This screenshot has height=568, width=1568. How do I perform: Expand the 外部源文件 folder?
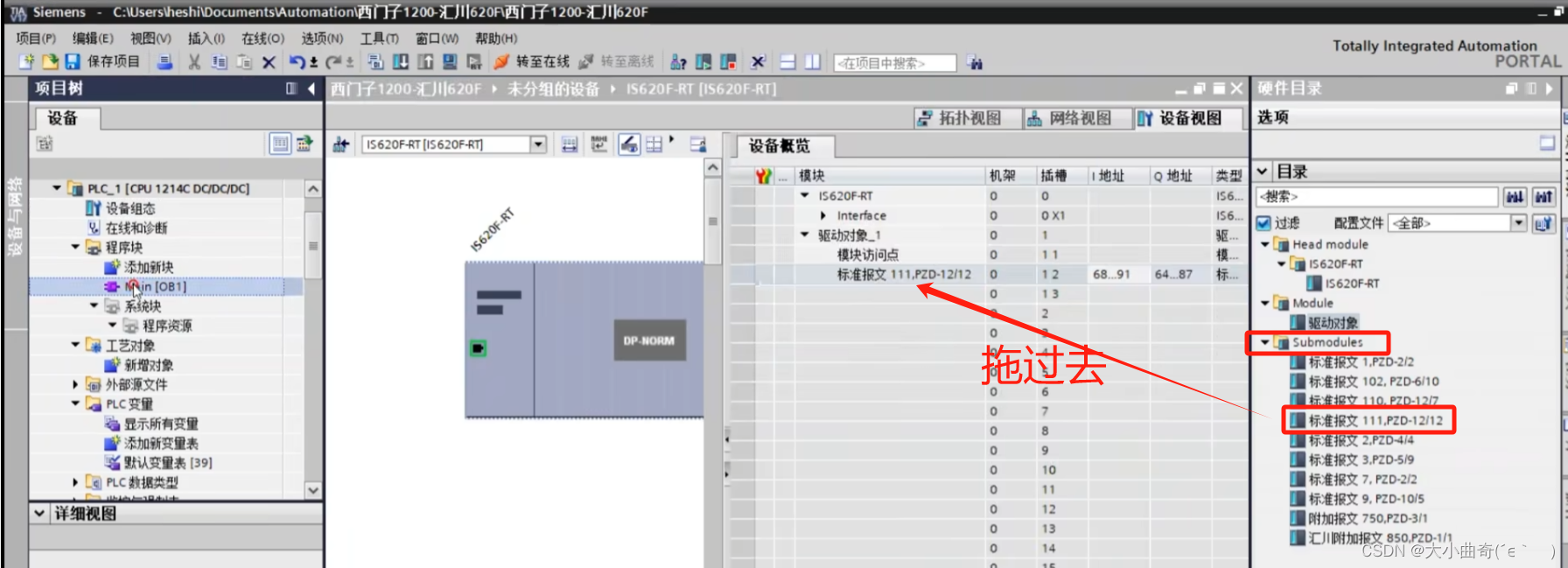75,384
